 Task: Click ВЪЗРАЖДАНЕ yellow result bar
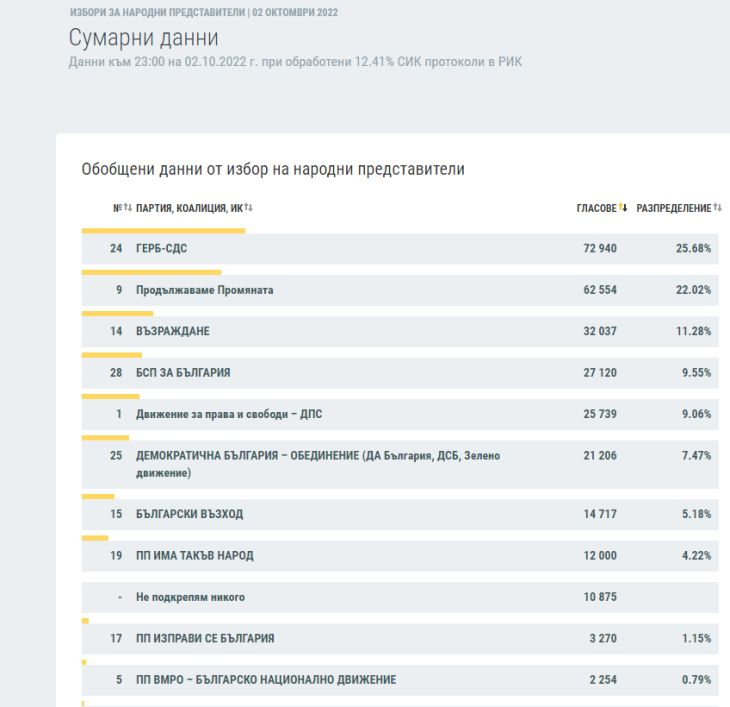point(117,314)
